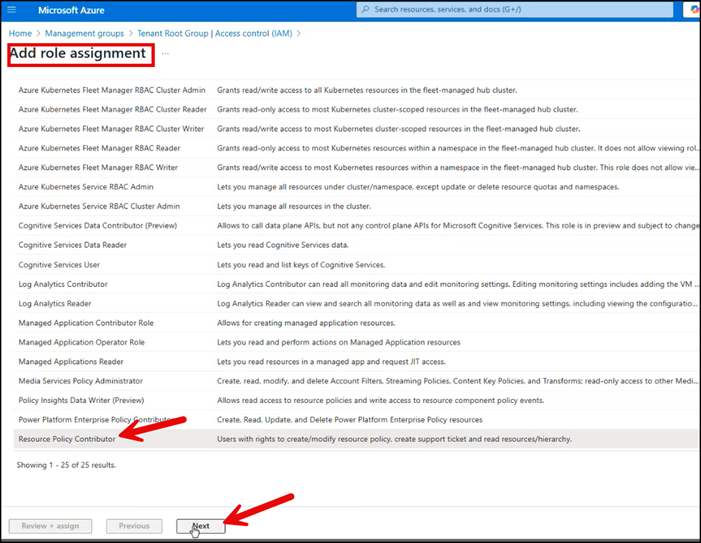Select Azure Kubernetes Fleet Manager RBAC Writer role
701x543 pixels.
pos(98,168)
